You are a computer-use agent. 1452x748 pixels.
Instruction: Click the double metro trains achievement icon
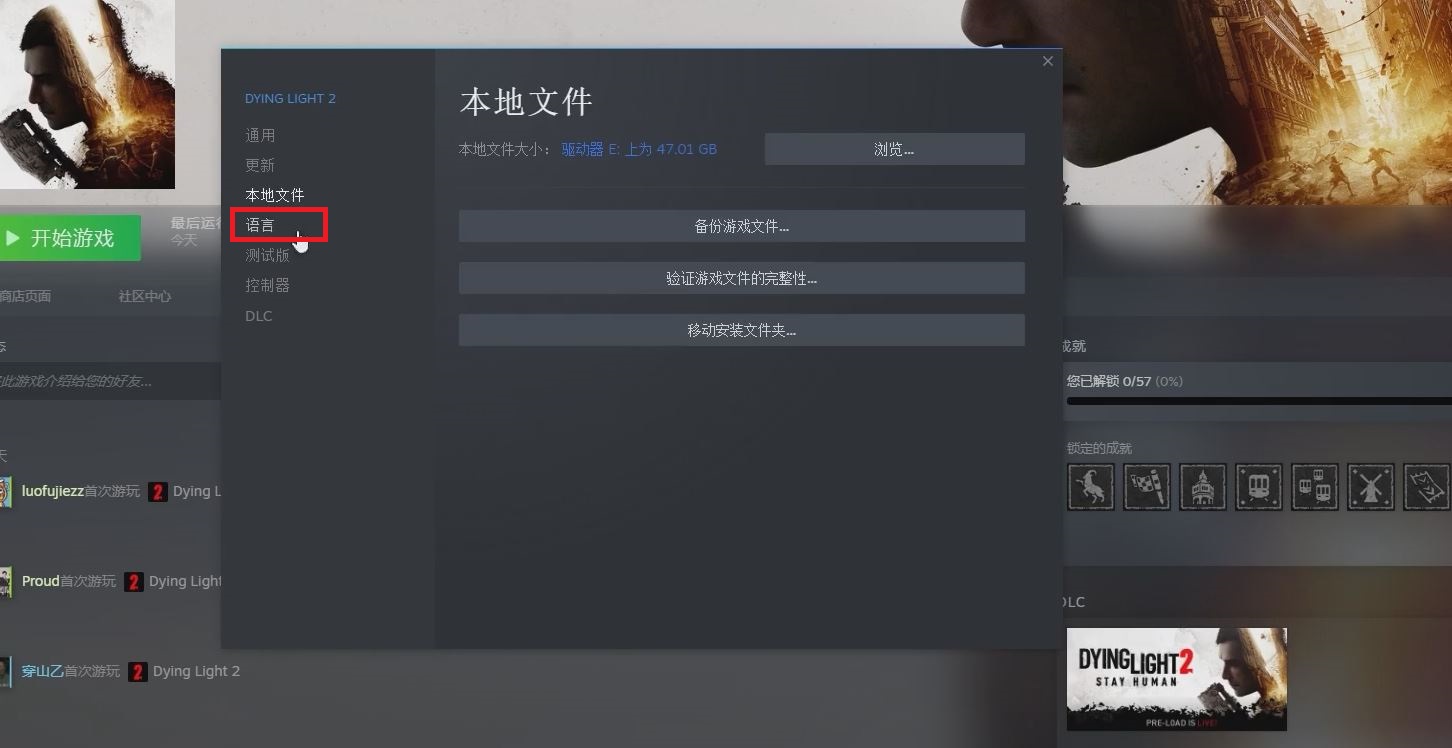coord(1314,487)
